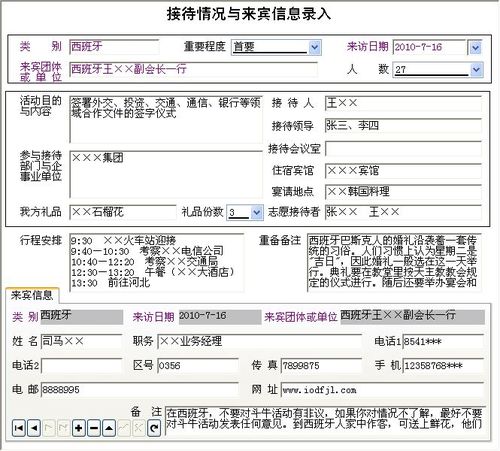Image resolution: width=500 pixels, height=451 pixels.
Task: Click the 参与接待部门与企事业单位 text area
Action: [166, 174]
